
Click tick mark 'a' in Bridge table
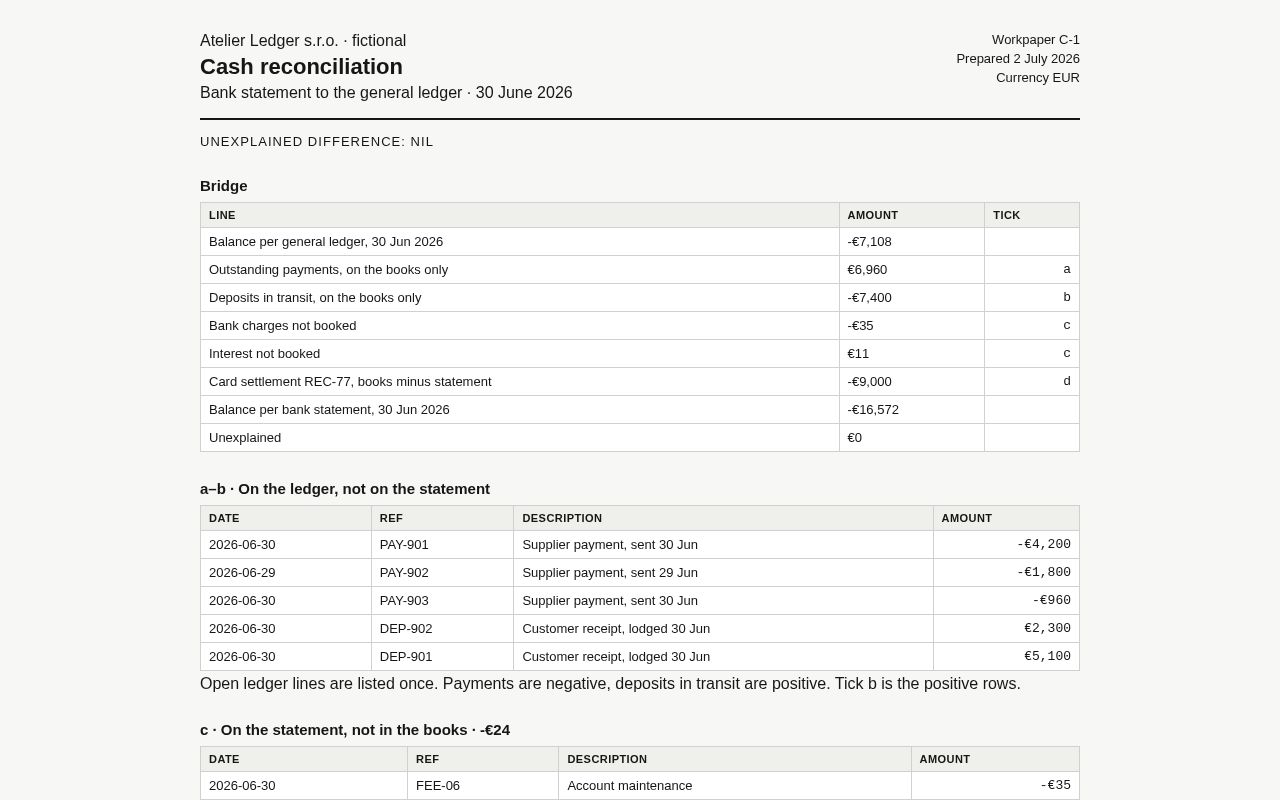1067,269
